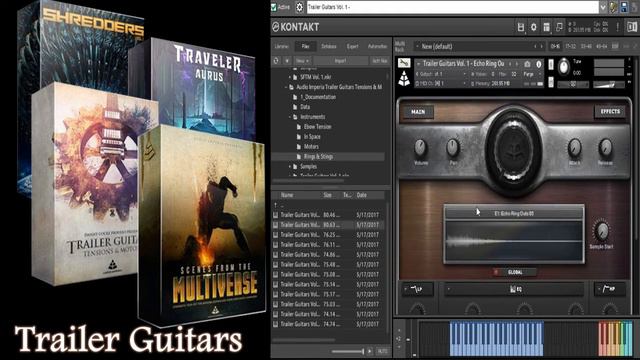
Task: Click the preview volume slider at browser bottom
Action: pos(348,351)
